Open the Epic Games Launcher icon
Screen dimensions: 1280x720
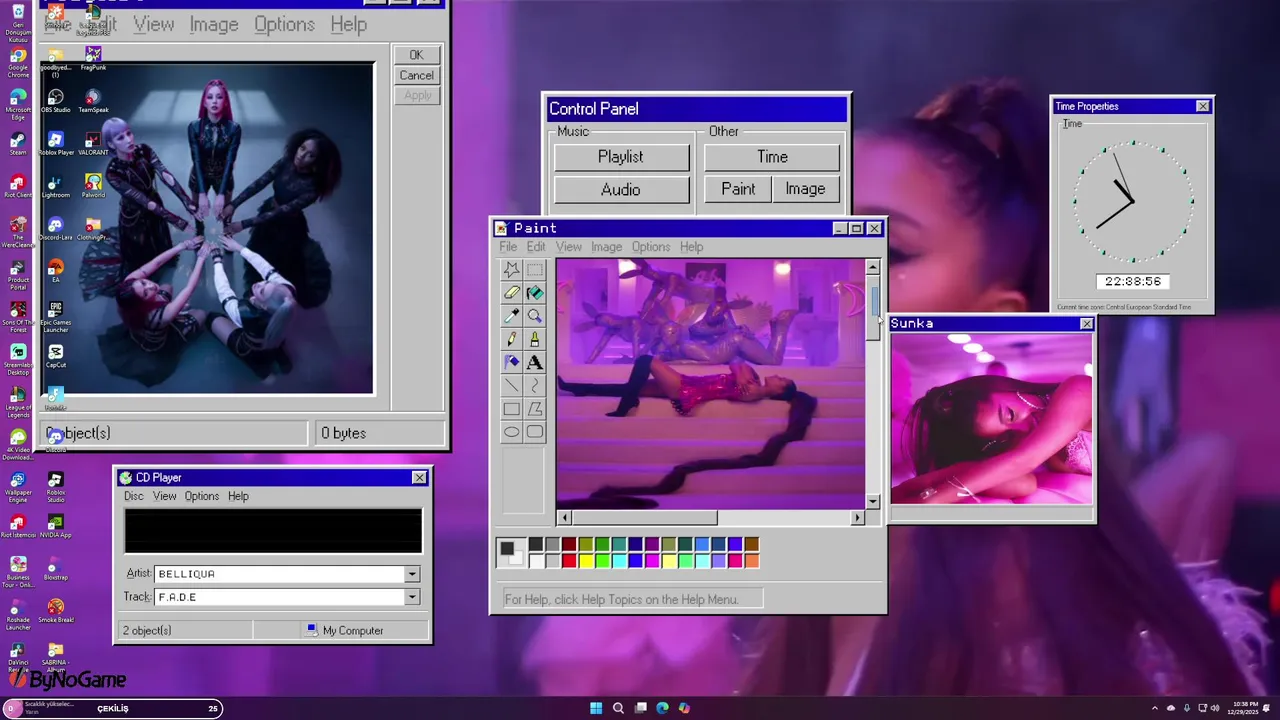click(55, 316)
